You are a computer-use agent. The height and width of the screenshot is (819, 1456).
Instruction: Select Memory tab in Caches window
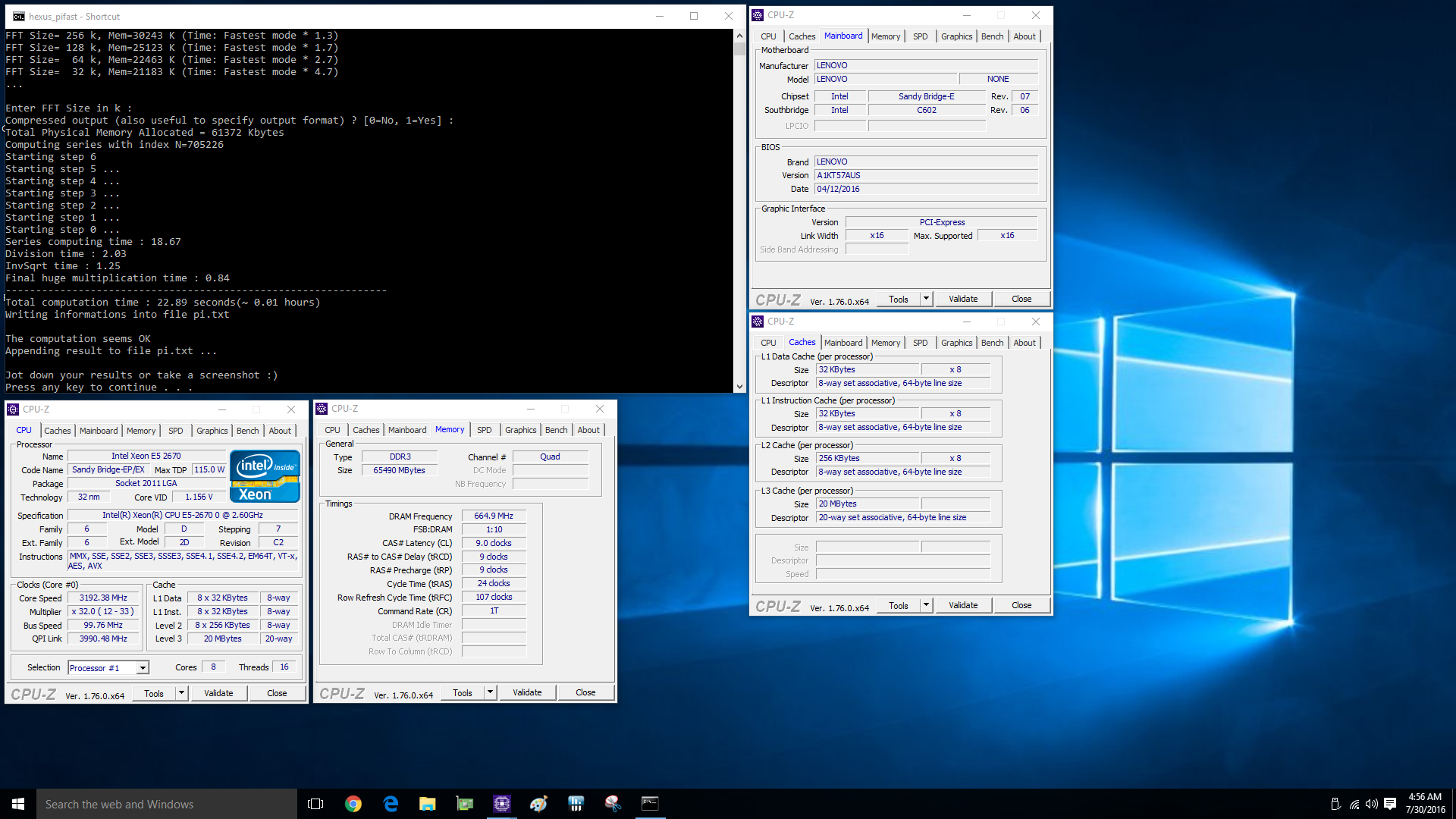[x=886, y=343]
